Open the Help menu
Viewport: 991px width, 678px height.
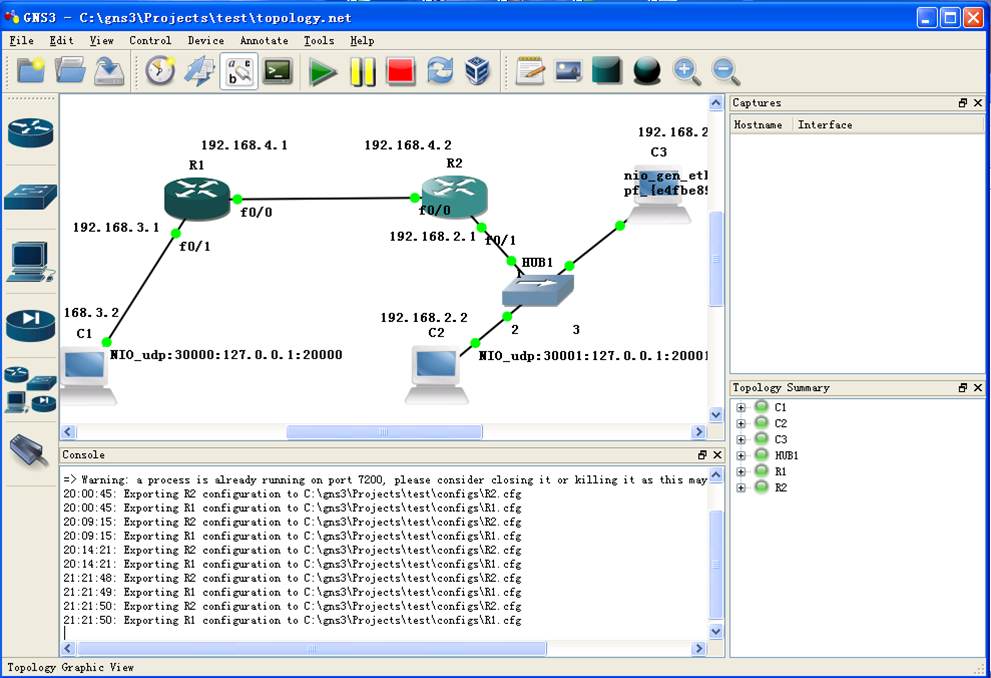click(362, 40)
